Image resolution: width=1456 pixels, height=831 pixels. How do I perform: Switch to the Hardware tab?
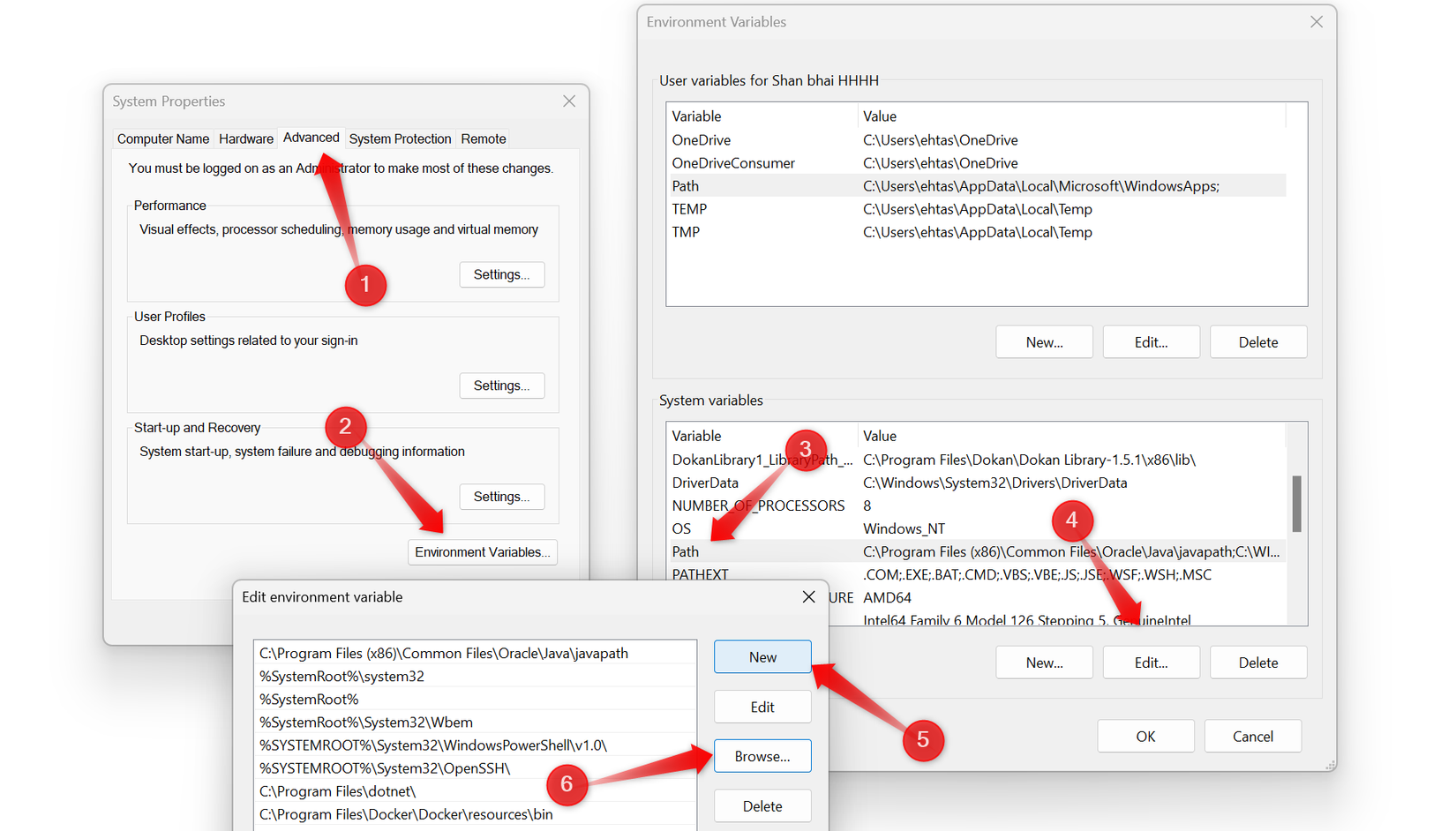click(x=245, y=138)
